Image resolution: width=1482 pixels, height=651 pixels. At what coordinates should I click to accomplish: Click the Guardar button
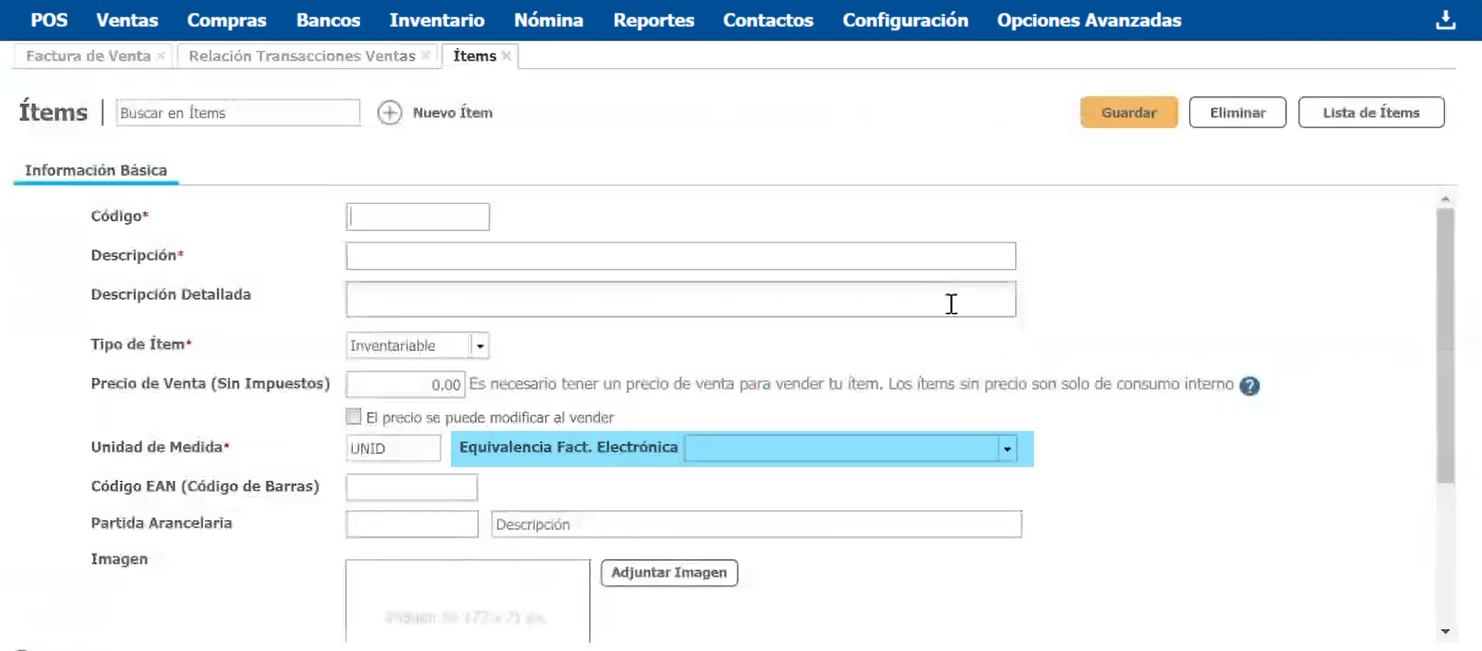1128,113
